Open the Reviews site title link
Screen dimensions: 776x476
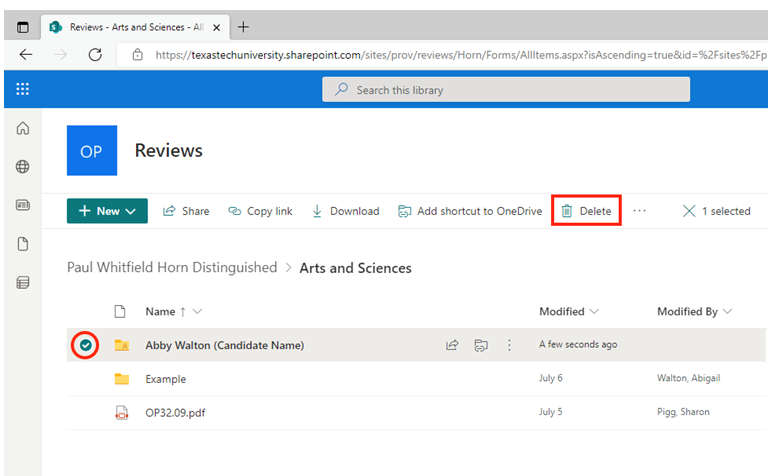pos(169,150)
